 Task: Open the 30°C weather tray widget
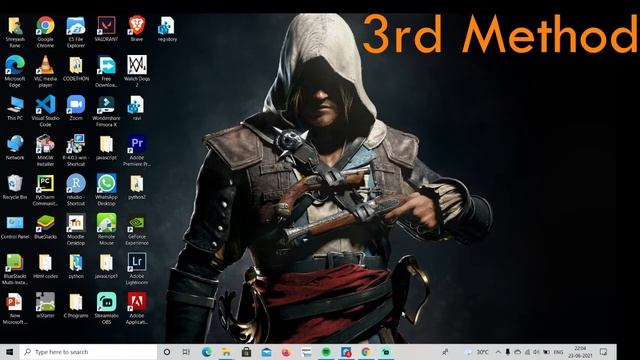point(478,352)
